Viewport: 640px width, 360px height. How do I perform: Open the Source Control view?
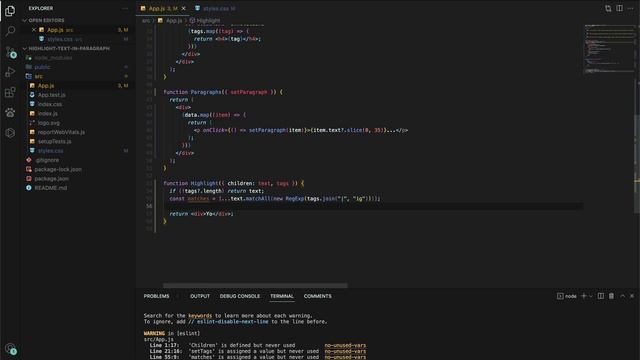click(10, 52)
